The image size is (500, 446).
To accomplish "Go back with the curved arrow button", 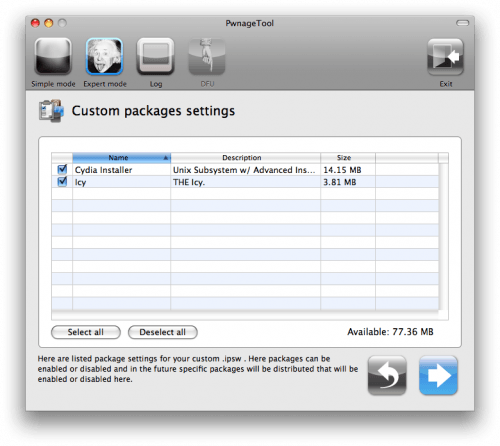I will (x=387, y=375).
